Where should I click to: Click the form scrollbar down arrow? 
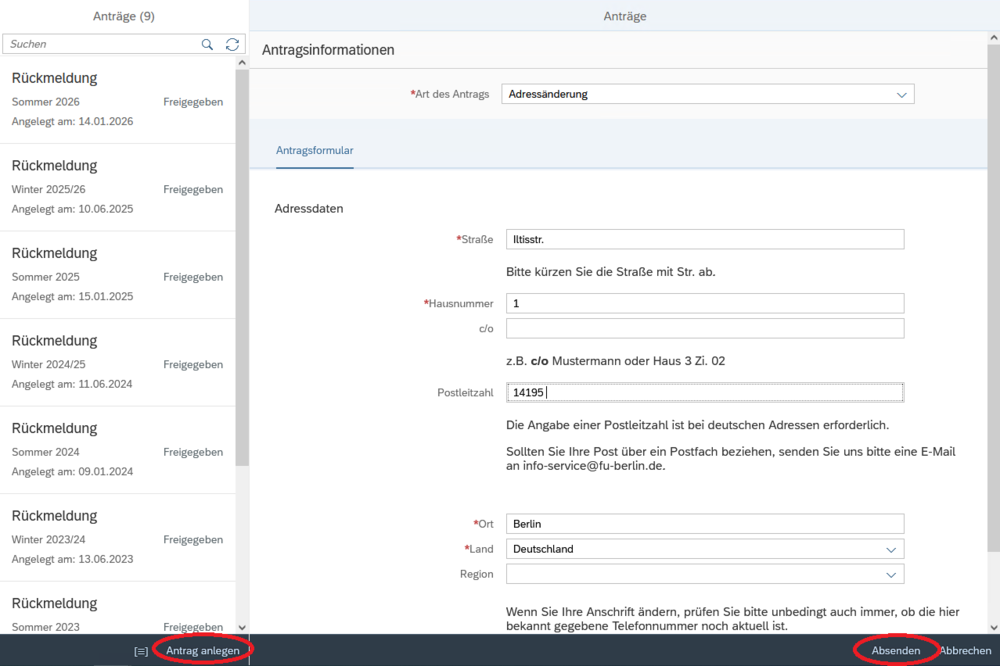(x=994, y=628)
